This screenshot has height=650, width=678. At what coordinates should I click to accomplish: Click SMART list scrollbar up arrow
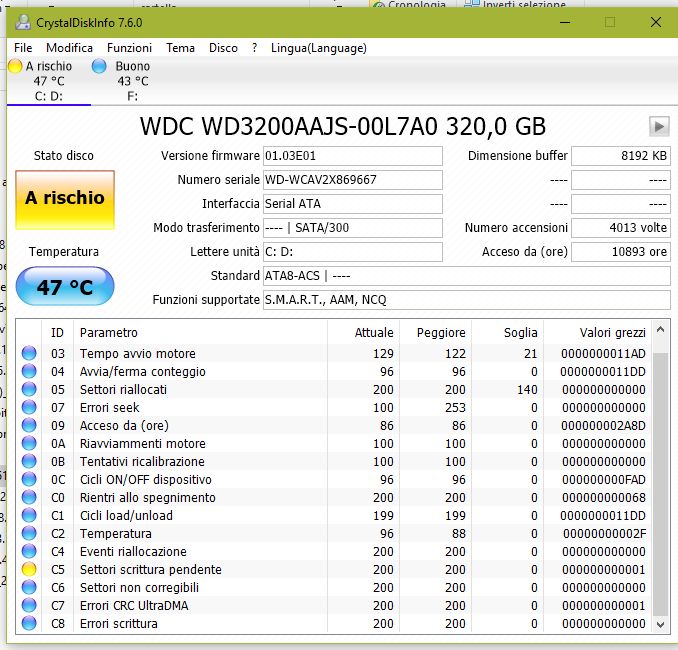(x=660, y=330)
